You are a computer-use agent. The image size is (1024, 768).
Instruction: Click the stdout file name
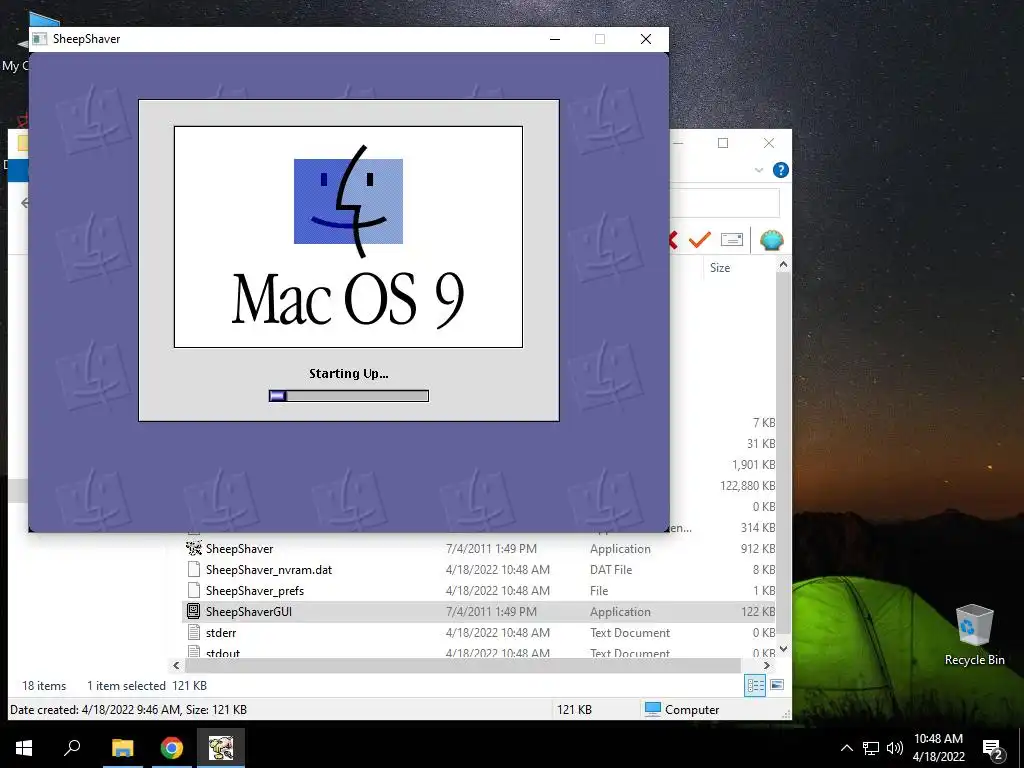tap(223, 653)
